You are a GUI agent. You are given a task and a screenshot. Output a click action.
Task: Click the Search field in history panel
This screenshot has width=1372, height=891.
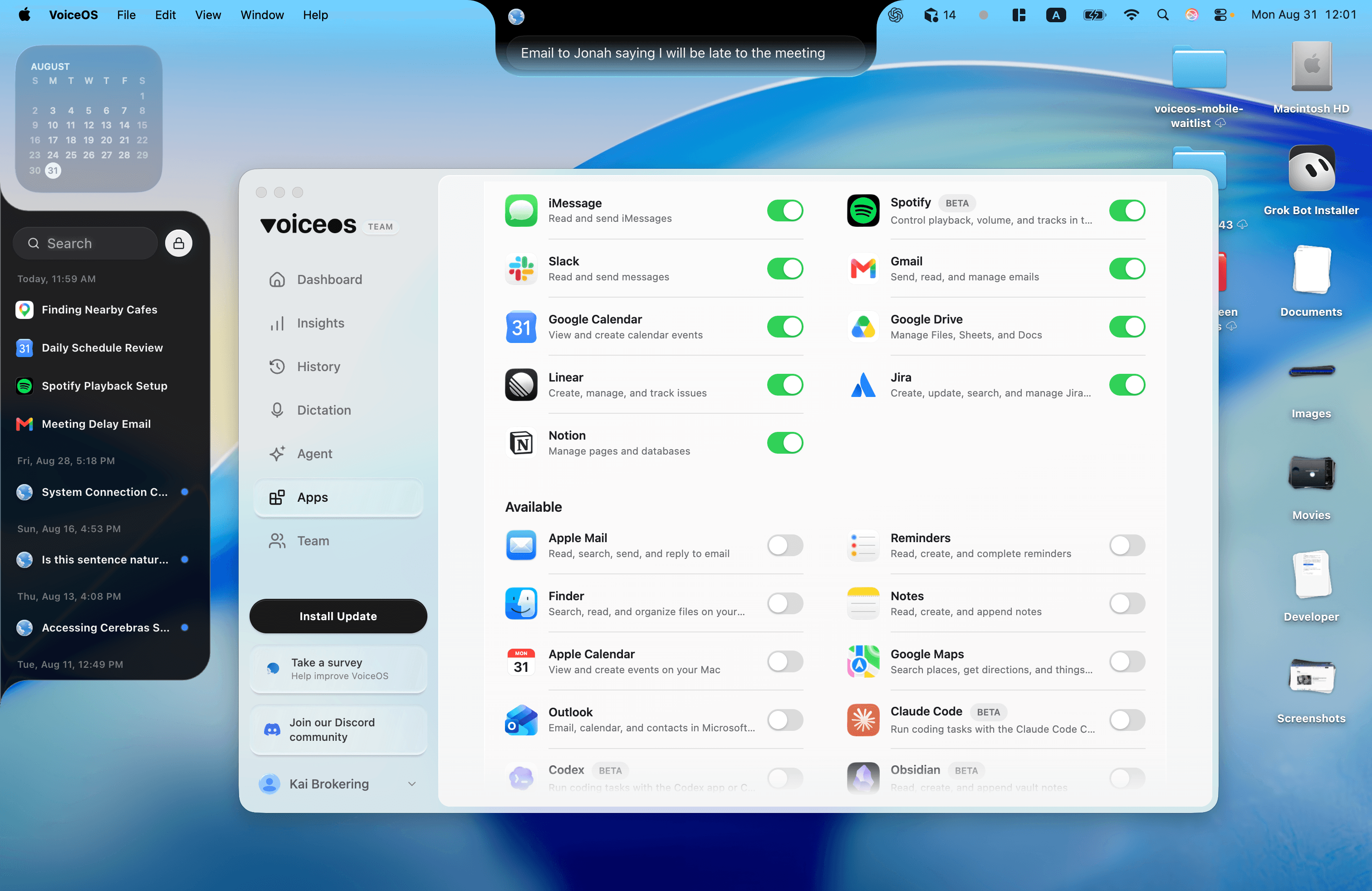(85, 243)
